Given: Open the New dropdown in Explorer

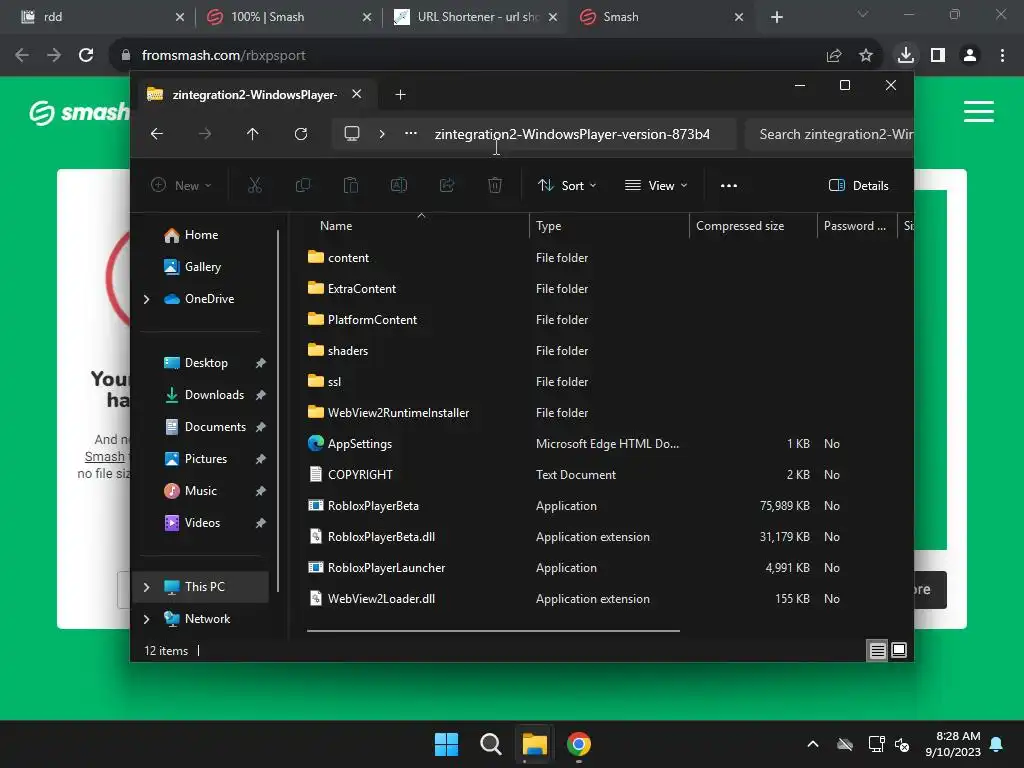Looking at the screenshot, I should point(181,185).
